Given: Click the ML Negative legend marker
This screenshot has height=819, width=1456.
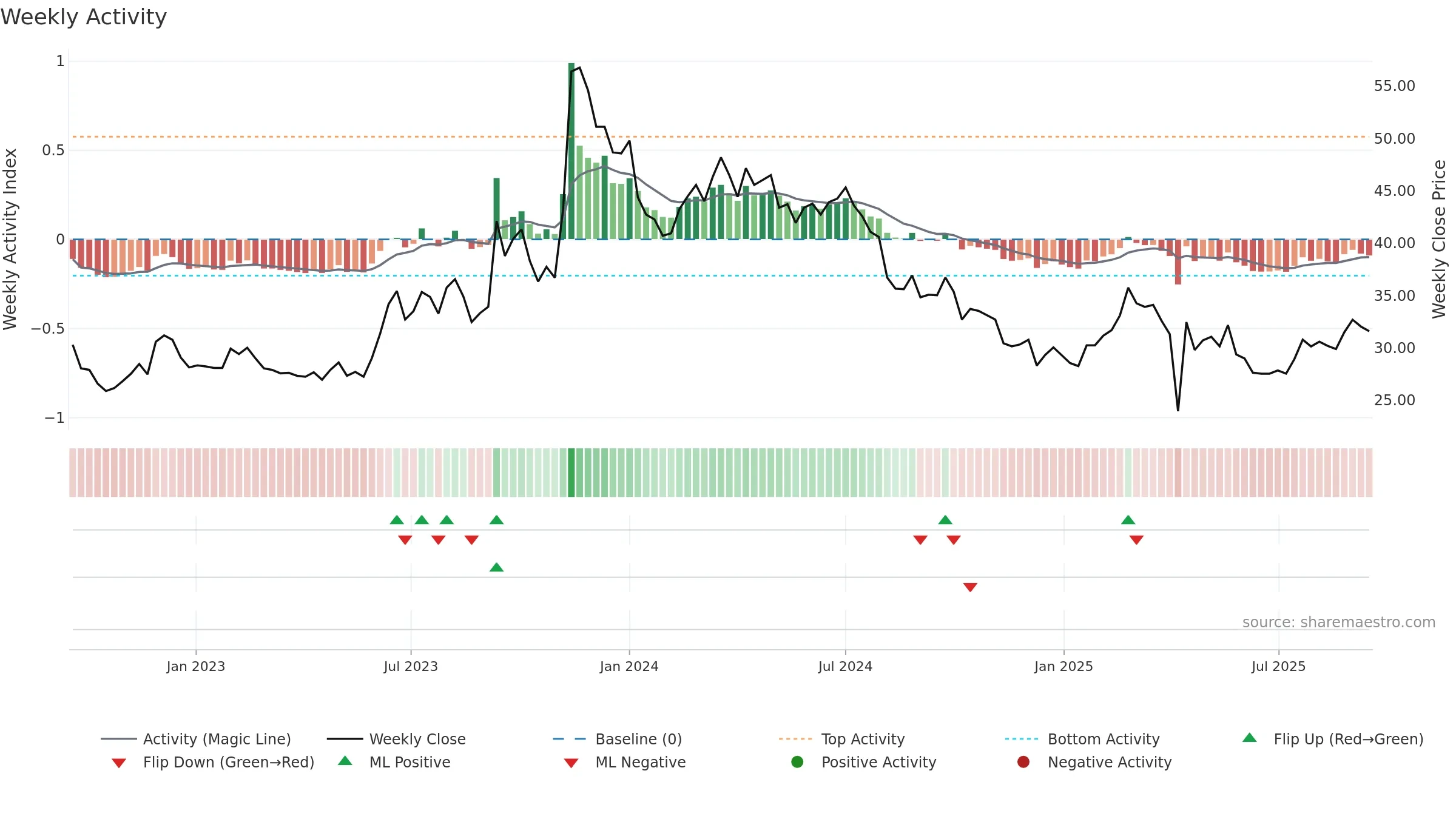Looking at the screenshot, I should (571, 763).
